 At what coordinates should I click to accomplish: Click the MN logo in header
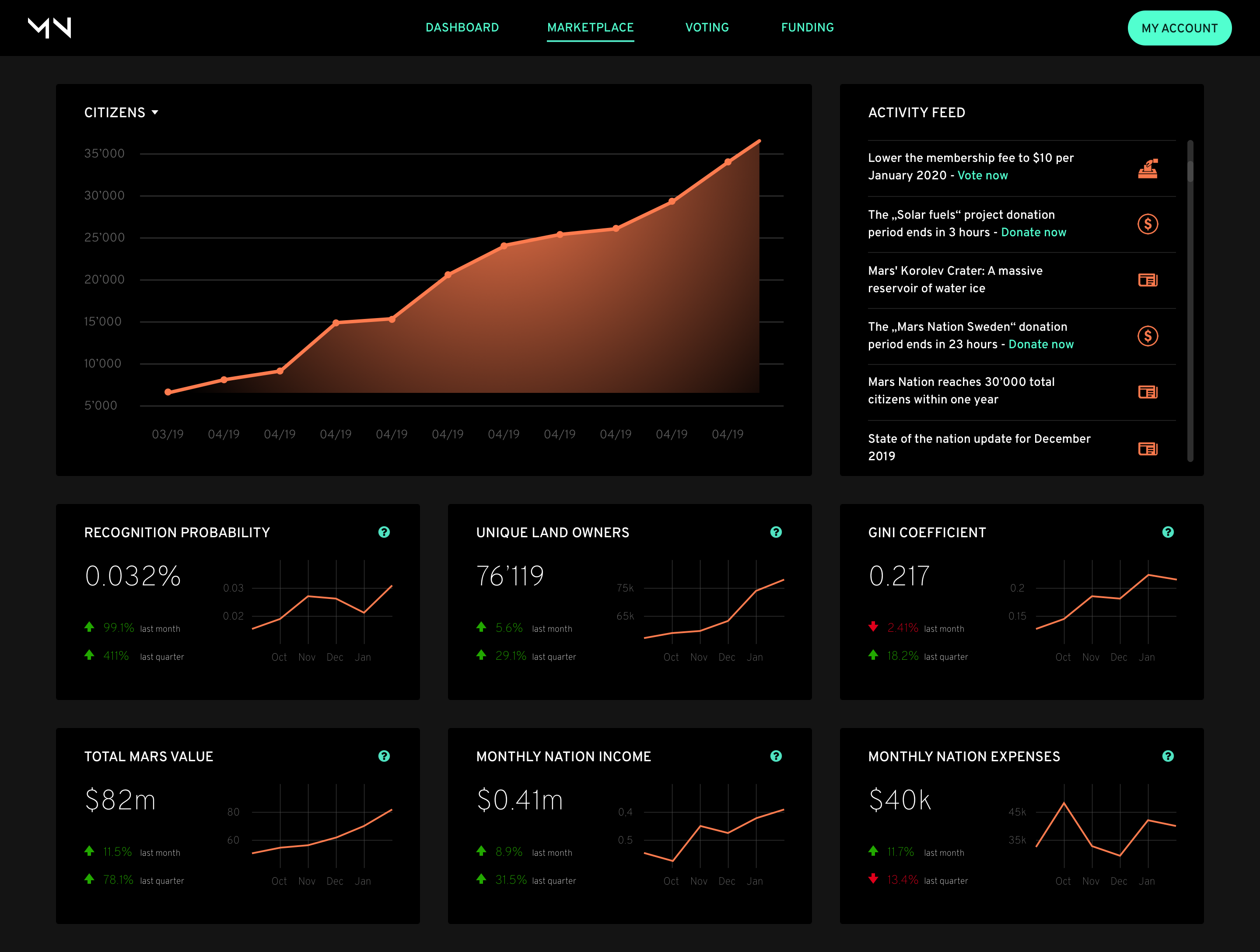[49, 28]
